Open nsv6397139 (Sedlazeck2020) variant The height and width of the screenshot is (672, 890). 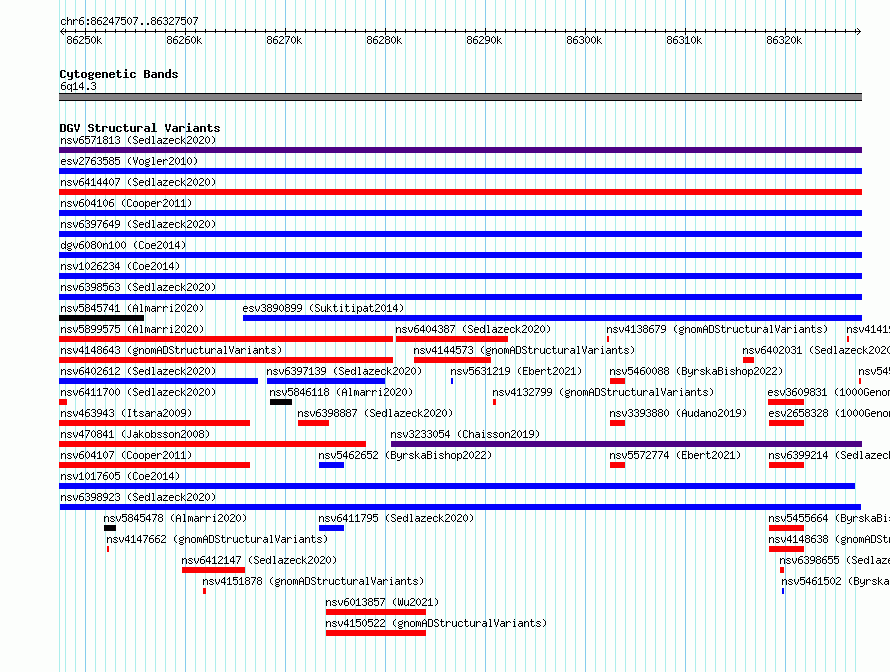click(x=344, y=371)
